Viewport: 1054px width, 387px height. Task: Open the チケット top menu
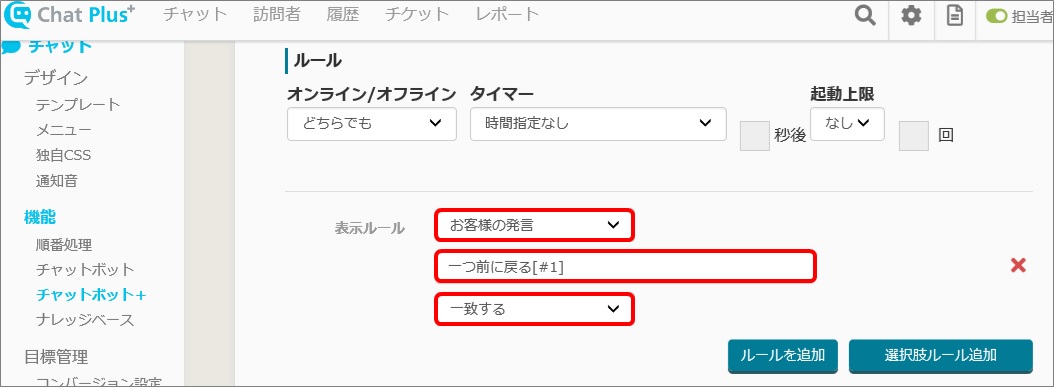417,15
